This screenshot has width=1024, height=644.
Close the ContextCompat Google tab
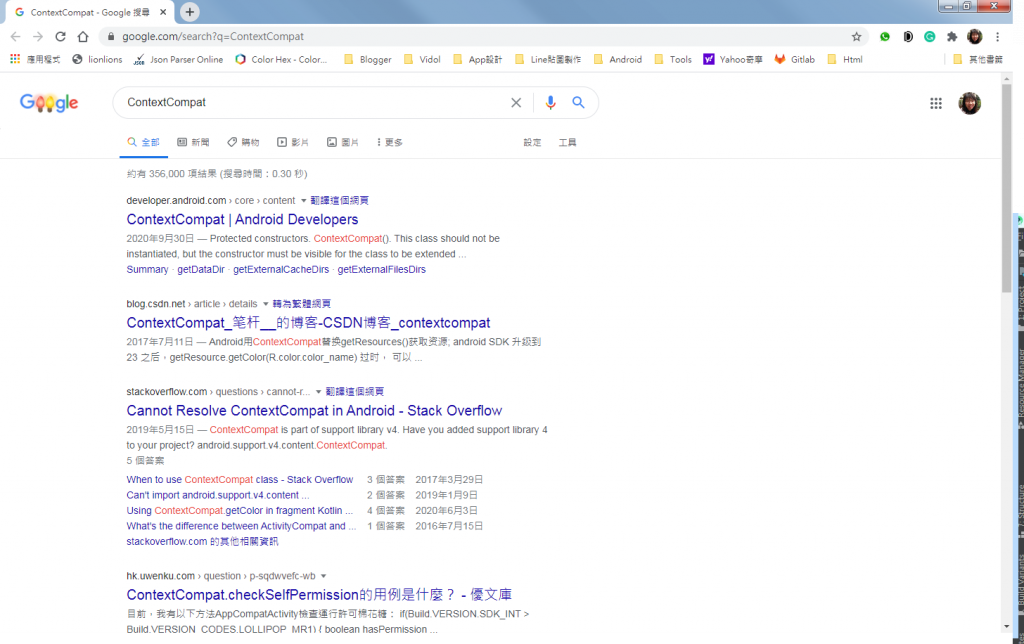[163, 12]
